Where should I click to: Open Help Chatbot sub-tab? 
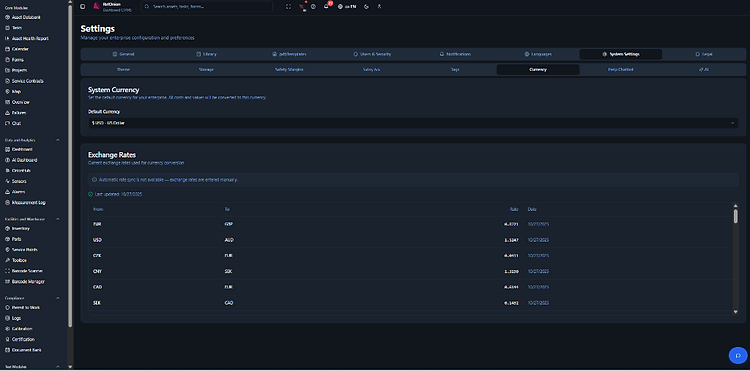coord(620,69)
